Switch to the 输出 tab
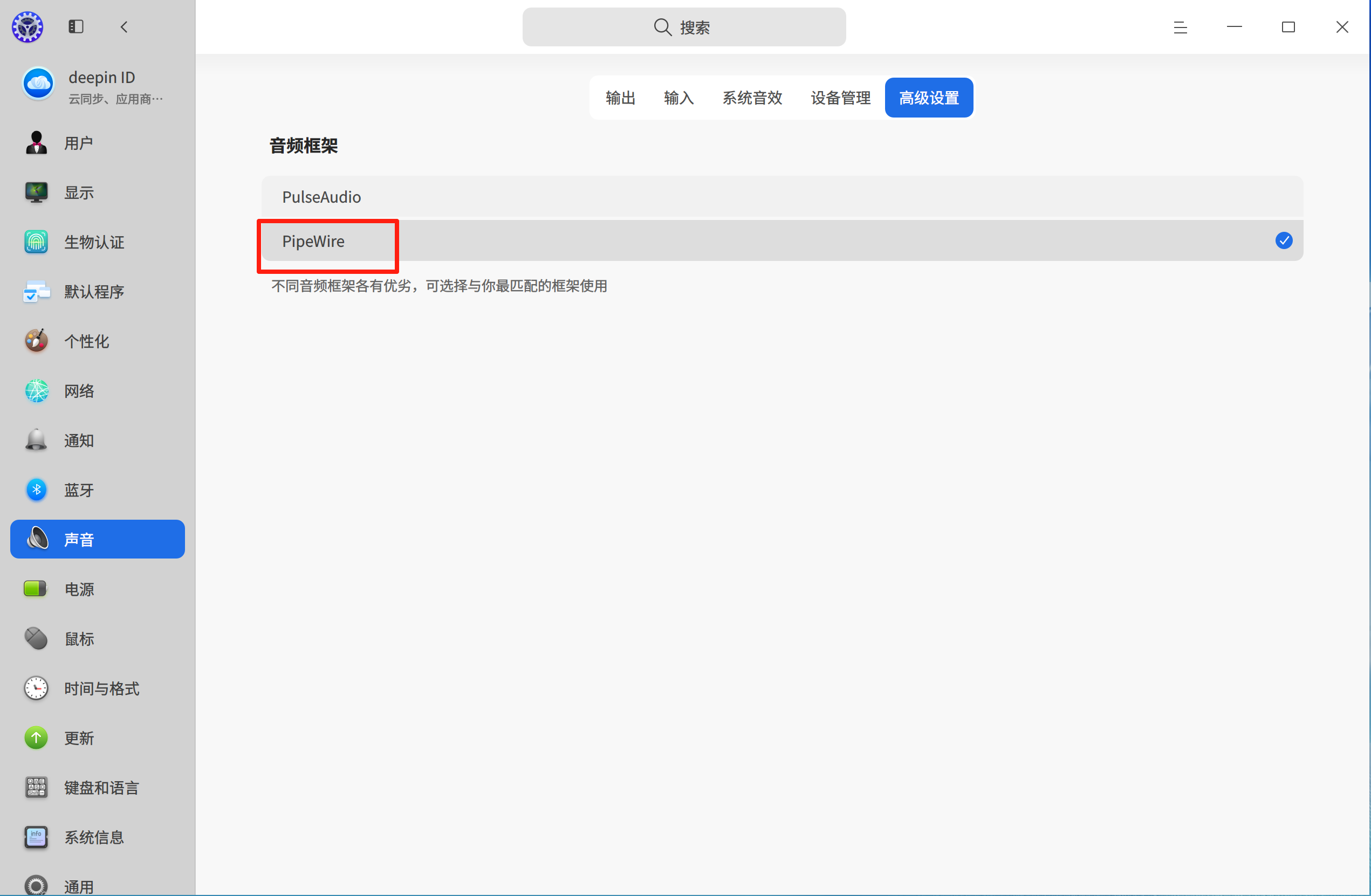Image resolution: width=1371 pixels, height=896 pixels. [x=620, y=98]
